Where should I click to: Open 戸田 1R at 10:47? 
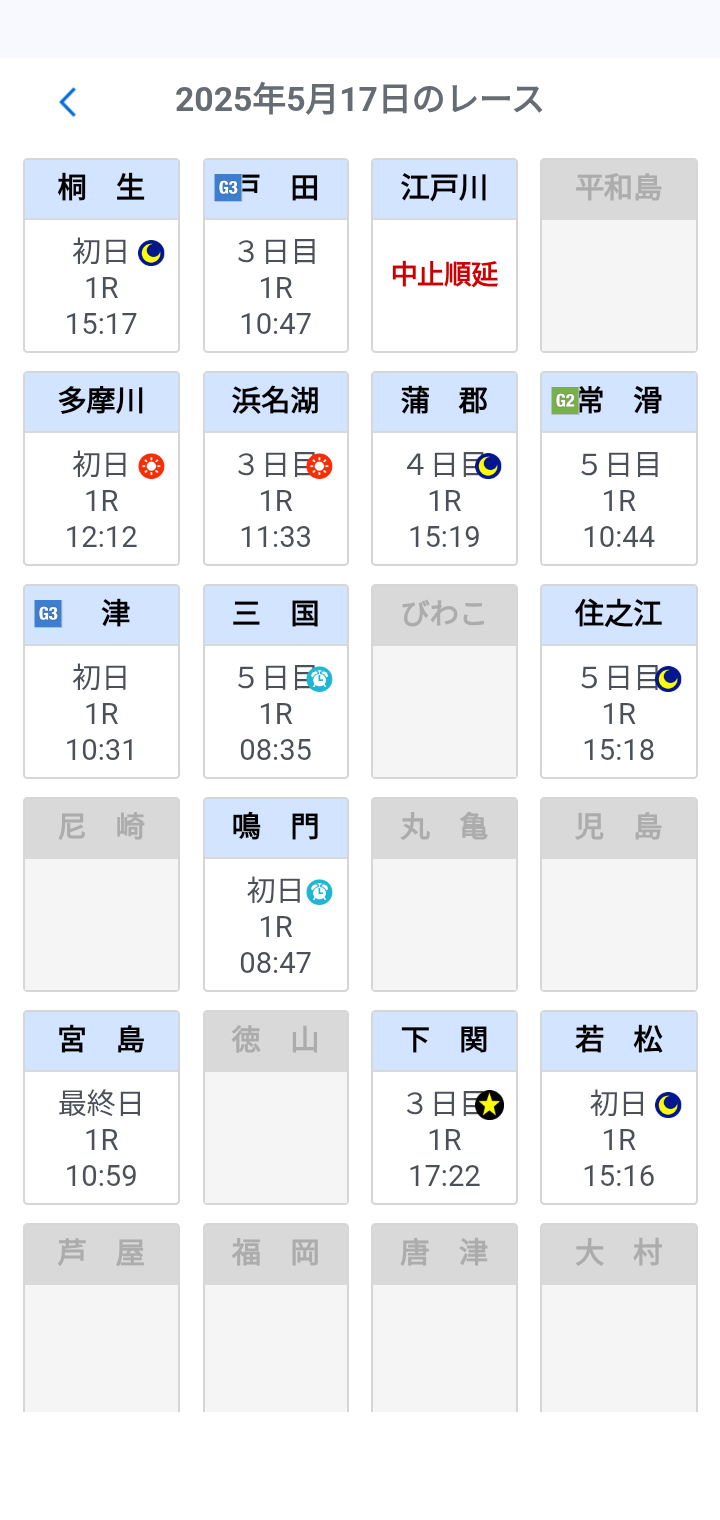pos(276,288)
